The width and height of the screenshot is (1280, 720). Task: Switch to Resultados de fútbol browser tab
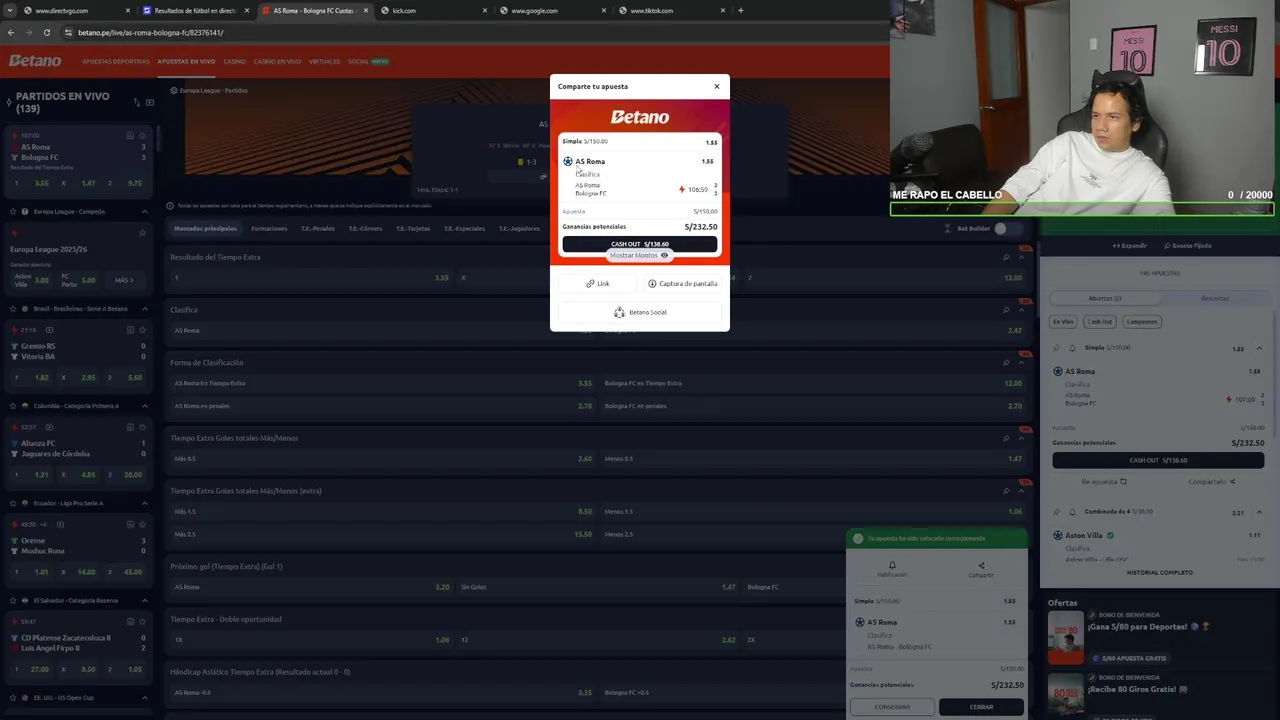coord(195,11)
